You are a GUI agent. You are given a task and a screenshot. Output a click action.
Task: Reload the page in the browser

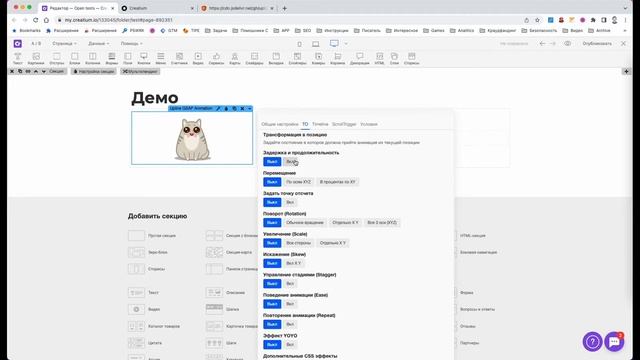36,20
